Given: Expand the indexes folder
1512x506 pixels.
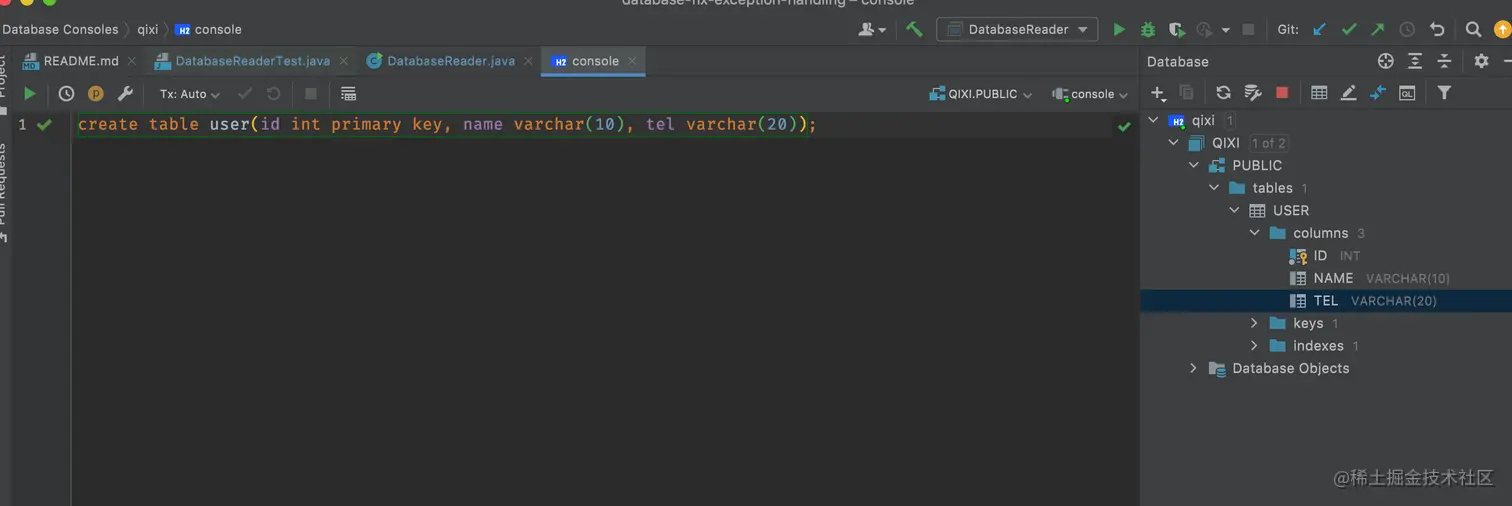Looking at the screenshot, I should 1255,346.
